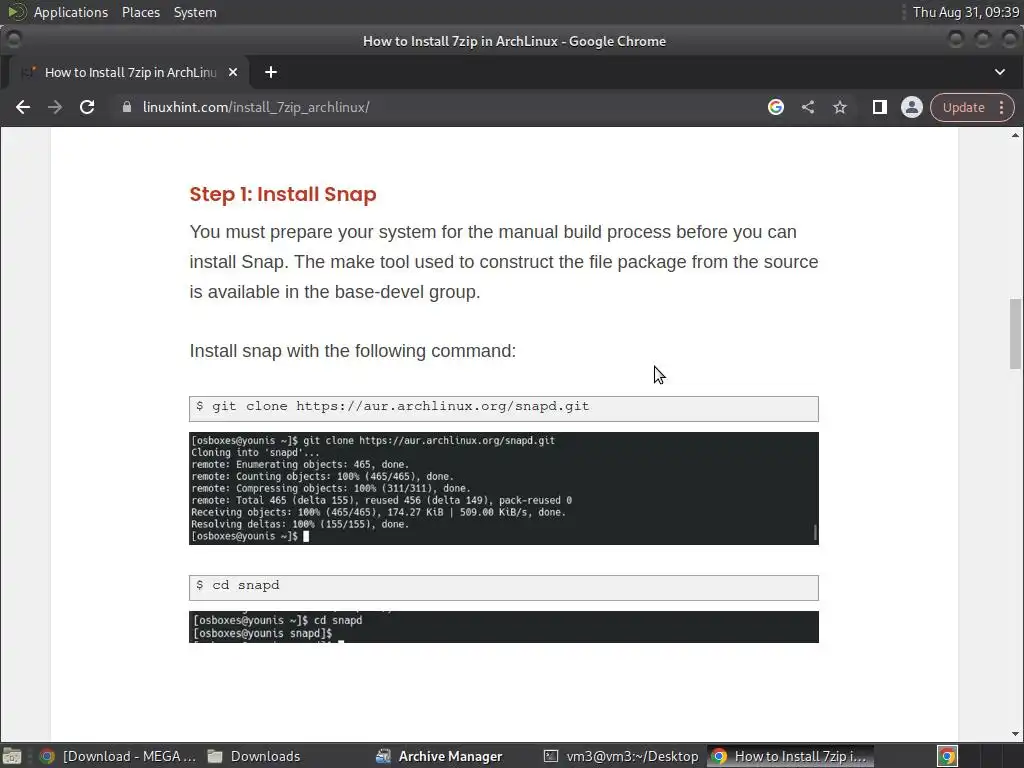Click the clock showing Thu Aug 31
1024x768 pixels.
965,12
